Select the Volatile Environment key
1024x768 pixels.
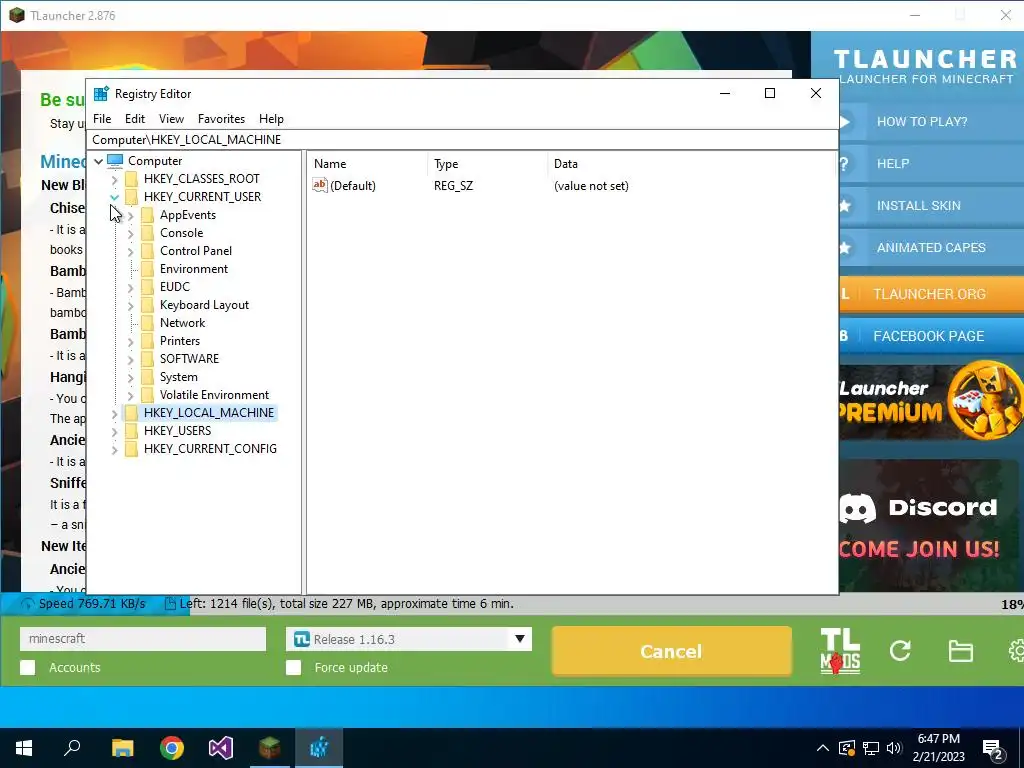coord(214,395)
